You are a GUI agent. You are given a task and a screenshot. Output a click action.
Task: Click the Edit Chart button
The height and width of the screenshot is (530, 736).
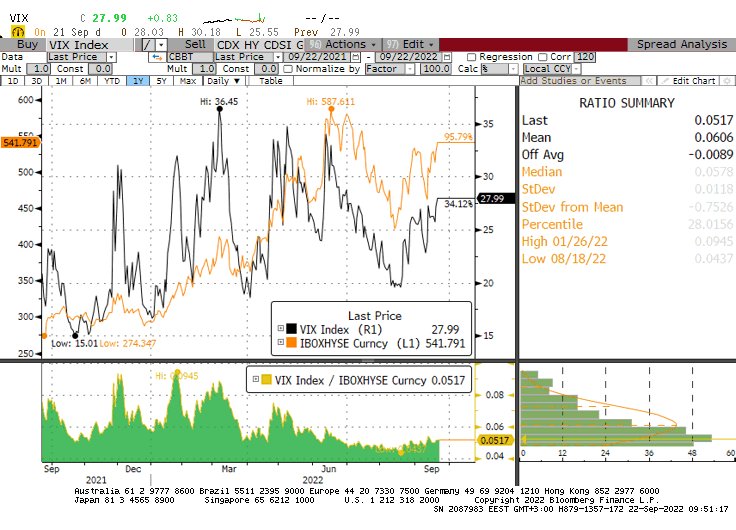coord(689,81)
